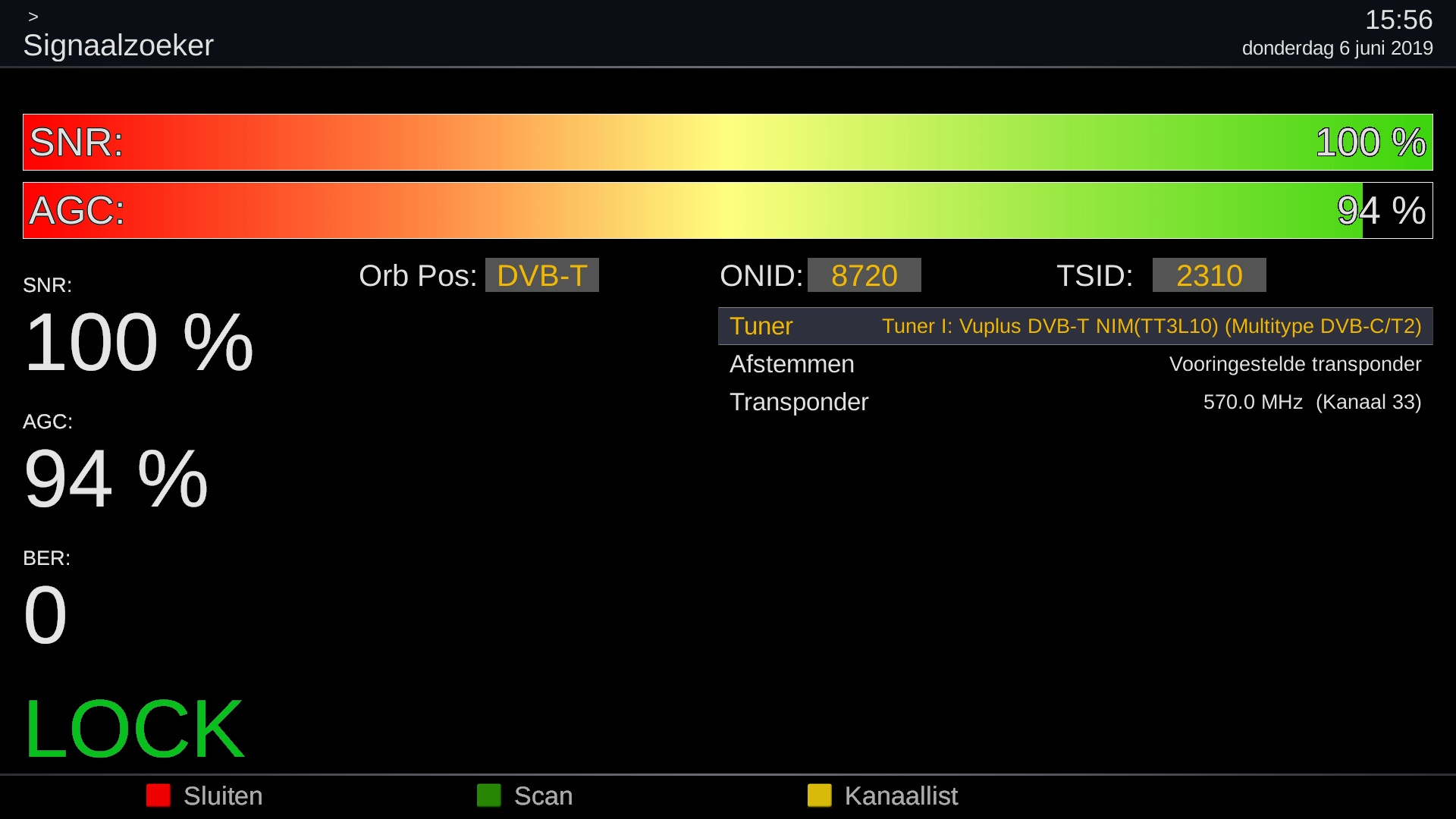Click the Kanaallist label
Screen dimensions: 1456x819
coord(900,796)
